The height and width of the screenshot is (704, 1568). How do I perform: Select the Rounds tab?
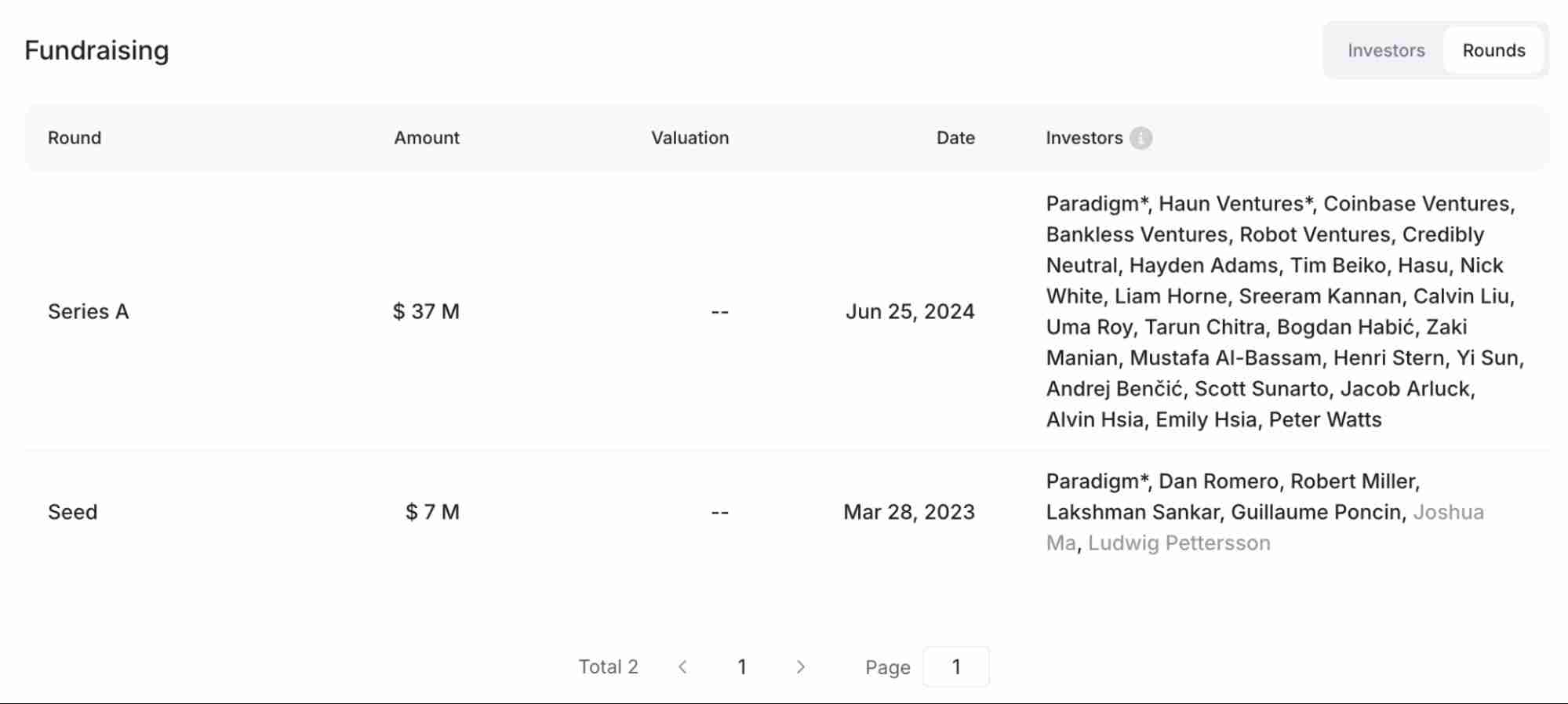(1493, 50)
